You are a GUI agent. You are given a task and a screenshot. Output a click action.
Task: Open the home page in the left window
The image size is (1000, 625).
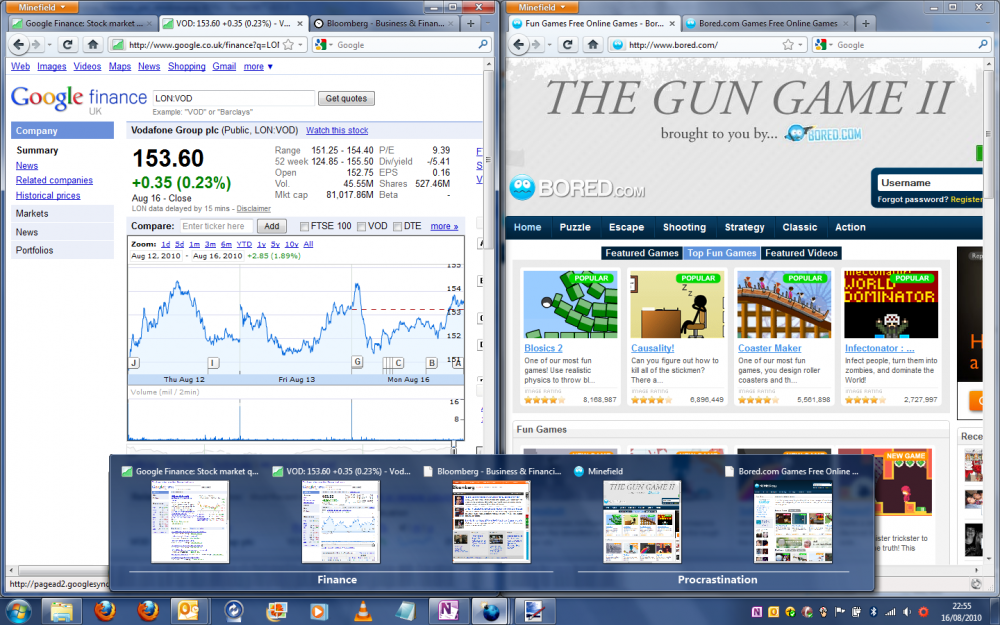click(92, 45)
